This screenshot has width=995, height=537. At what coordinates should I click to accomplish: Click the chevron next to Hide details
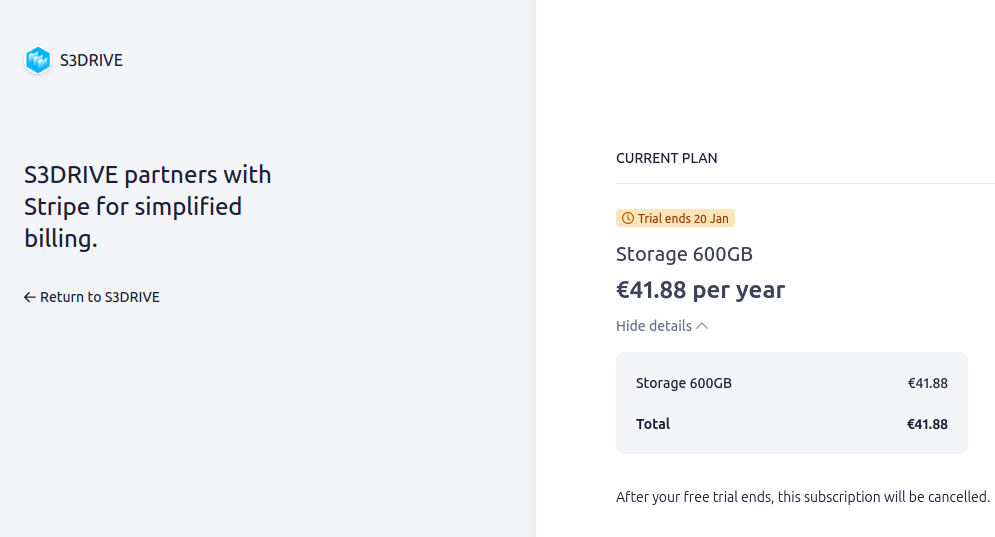702,326
